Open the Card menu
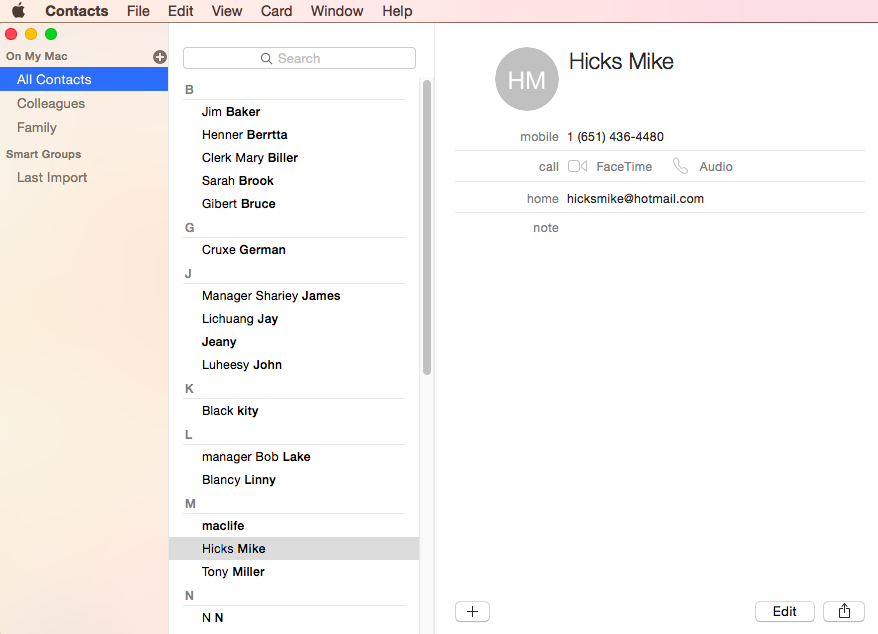Viewport: 878px width, 634px height. click(276, 11)
